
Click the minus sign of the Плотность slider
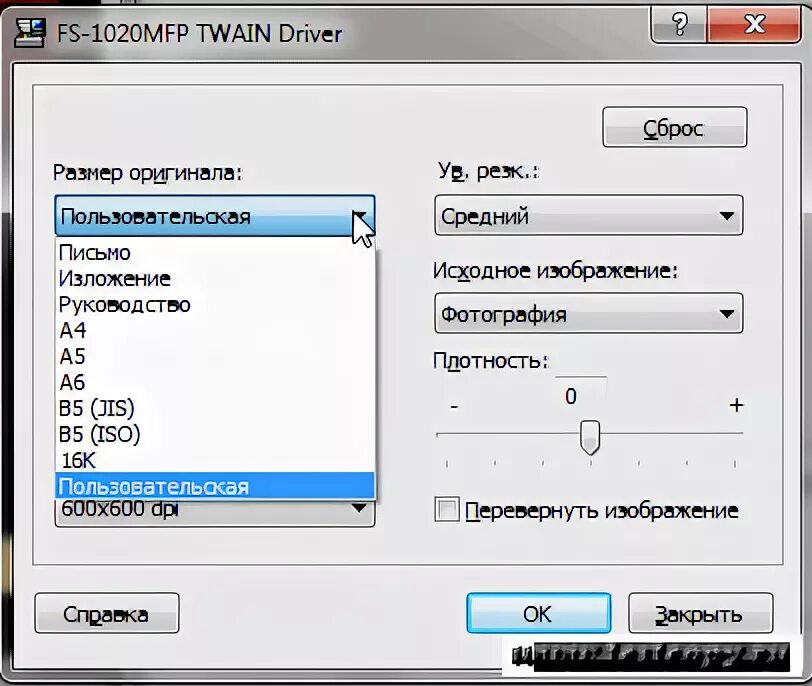[x=454, y=406]
